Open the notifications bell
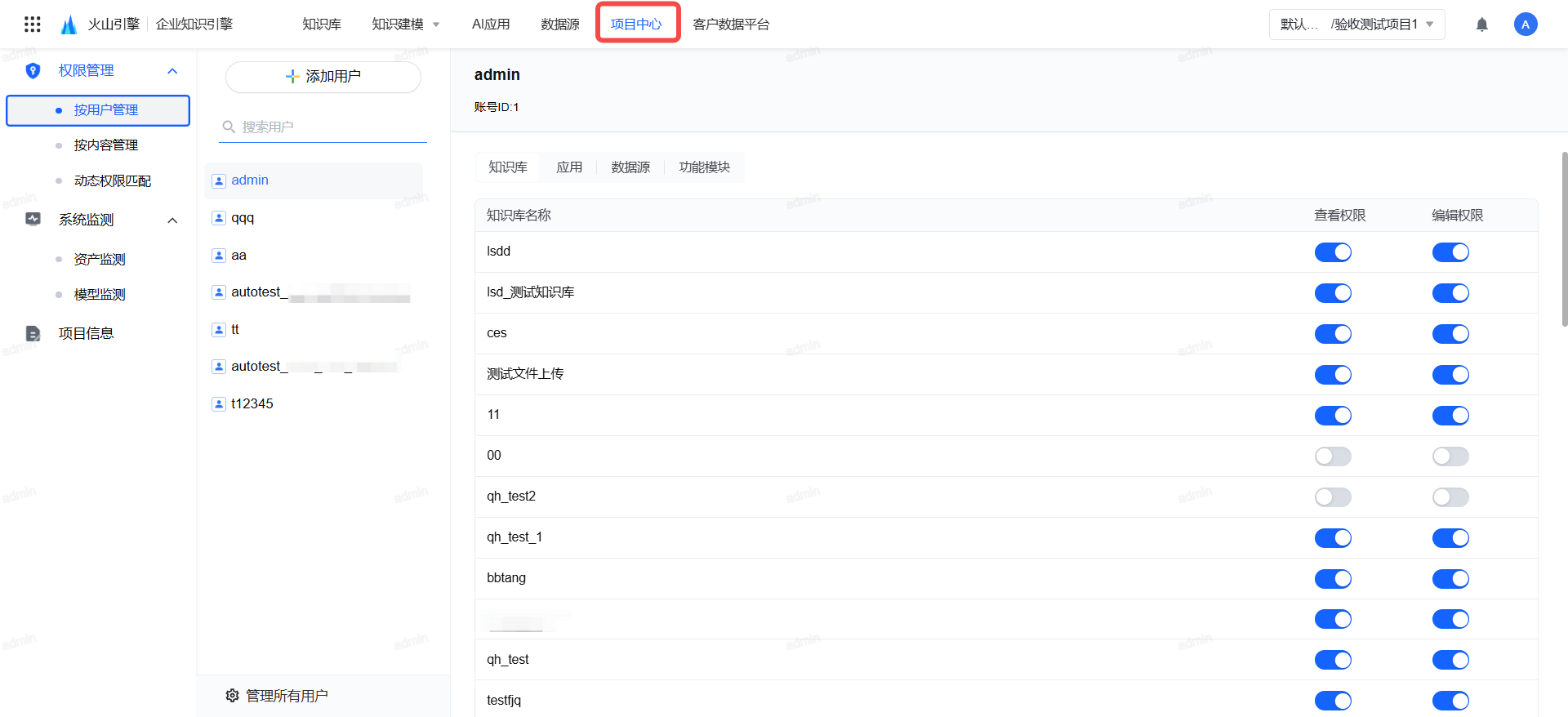This screenshot has height=717, width=1568. coord(1482,24)
